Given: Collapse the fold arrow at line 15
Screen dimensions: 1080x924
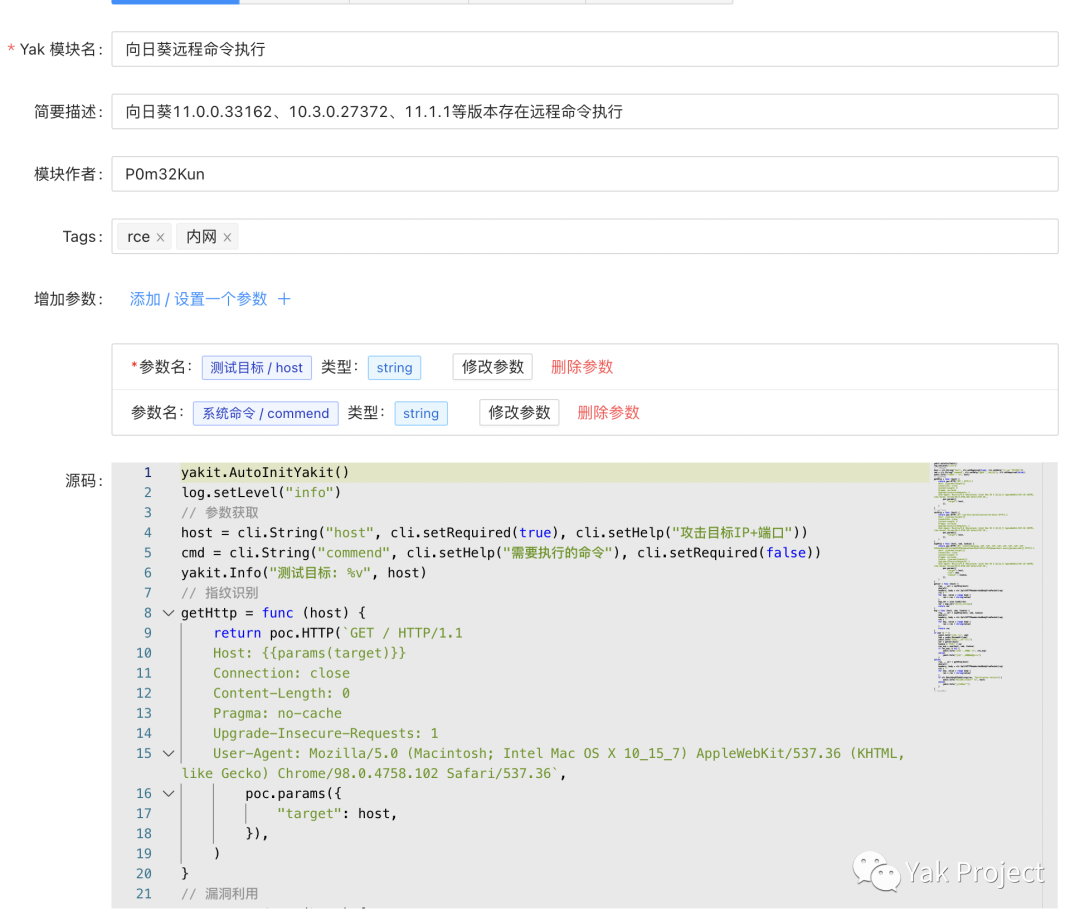Looking at the screenshot, I should pos(168,753).
